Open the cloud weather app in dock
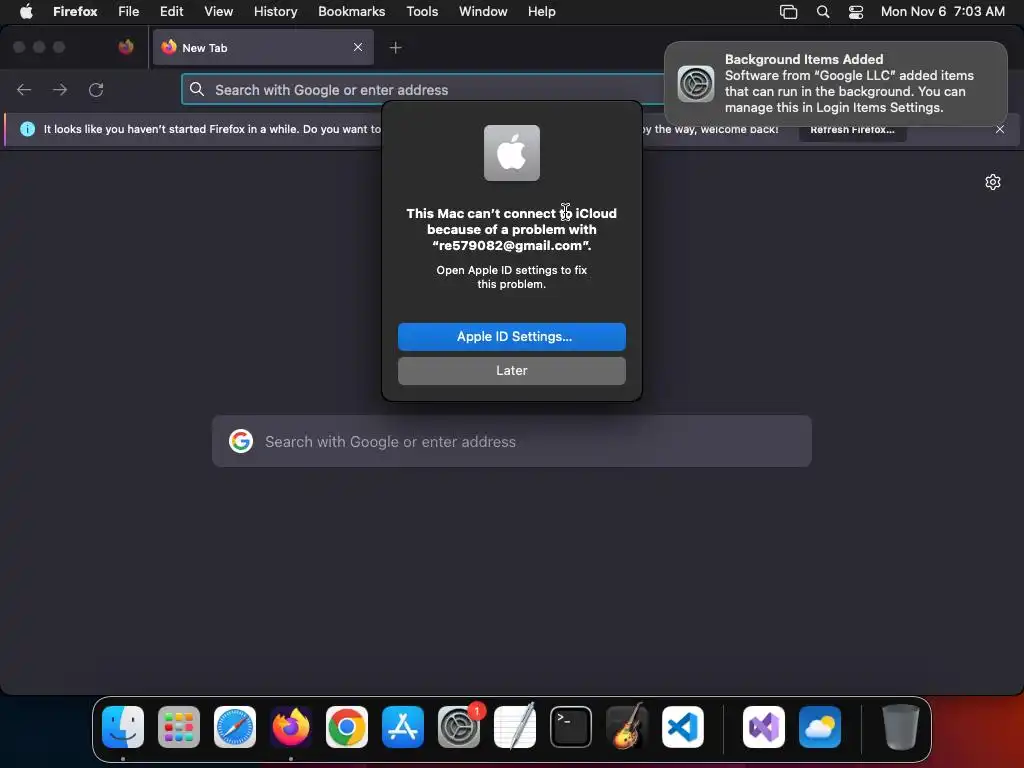 [820, 727]
